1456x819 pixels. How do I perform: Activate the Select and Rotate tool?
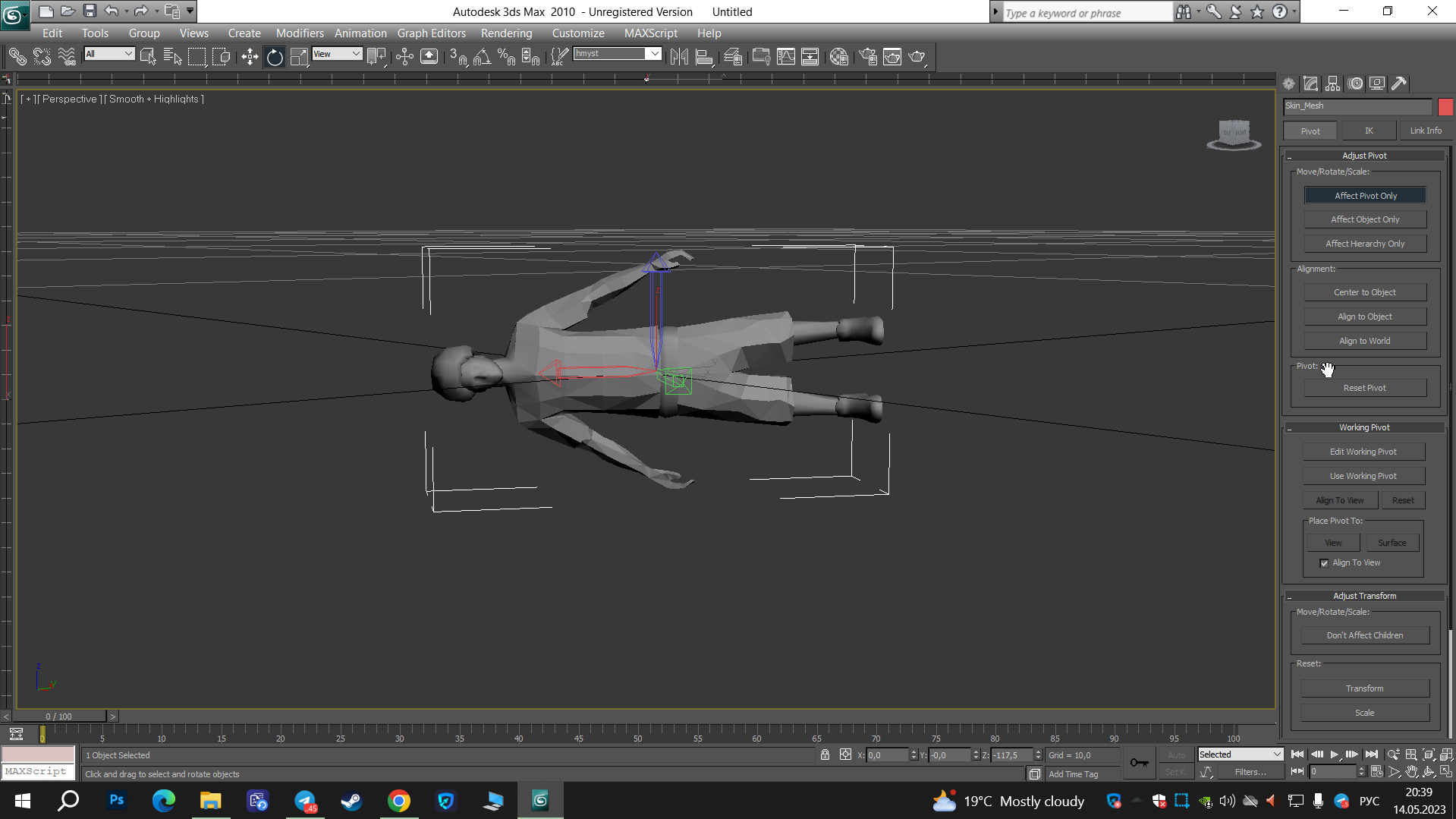pos(275,57)
